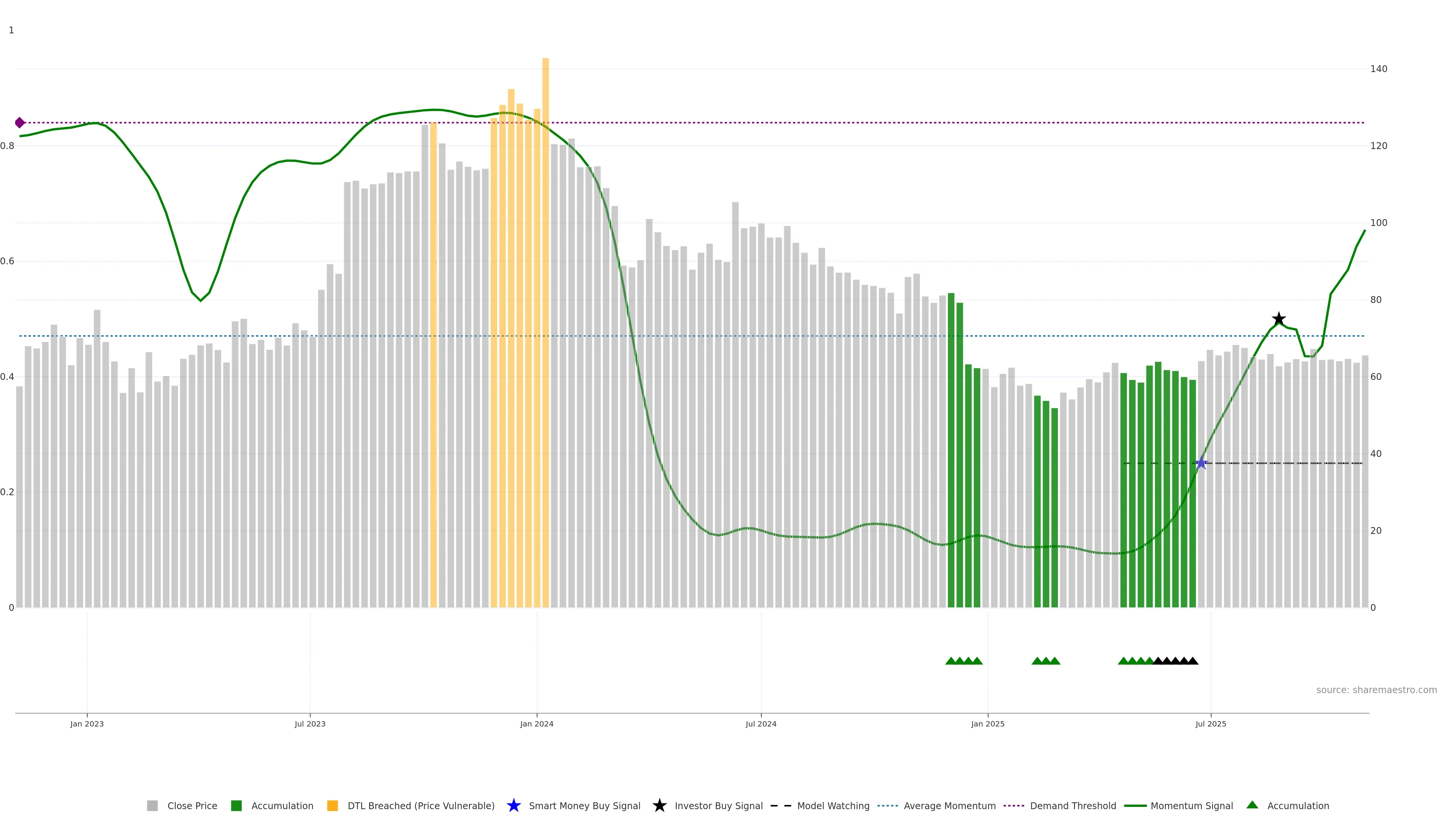Click the blue Smart Money Buy Signal star on chart
Screen dimensions: 1456x819
click(1201, 463)
